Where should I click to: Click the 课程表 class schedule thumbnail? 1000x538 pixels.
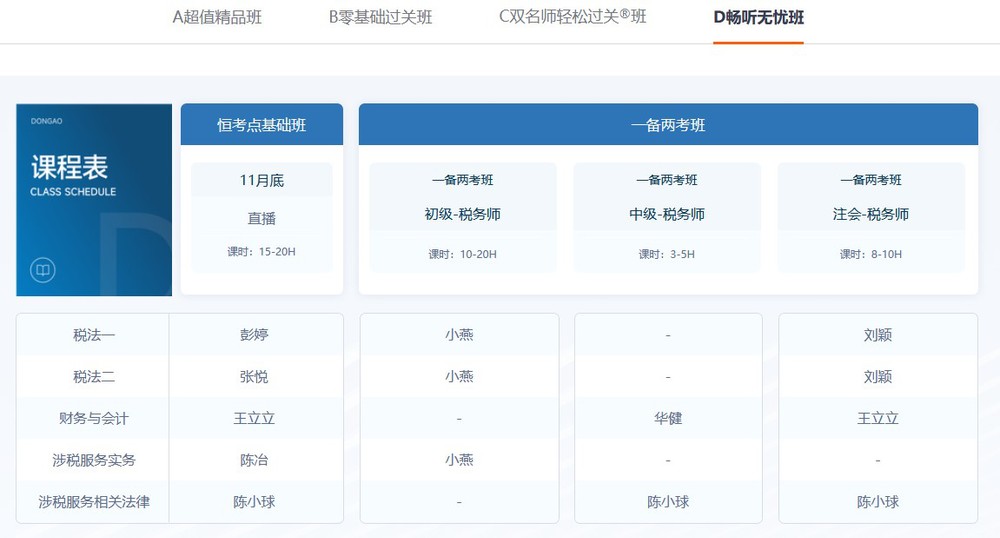coord(94,200)
